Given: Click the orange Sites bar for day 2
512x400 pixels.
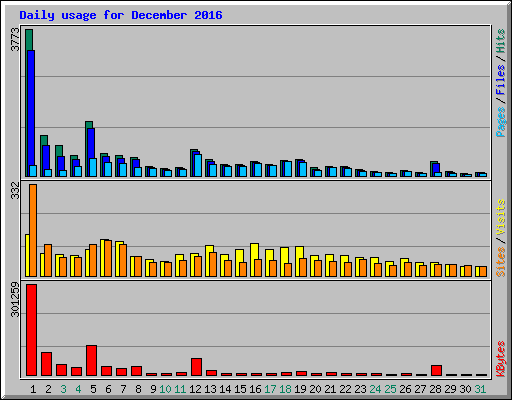Looking at the screenshot, I should (x=48, y=260).
